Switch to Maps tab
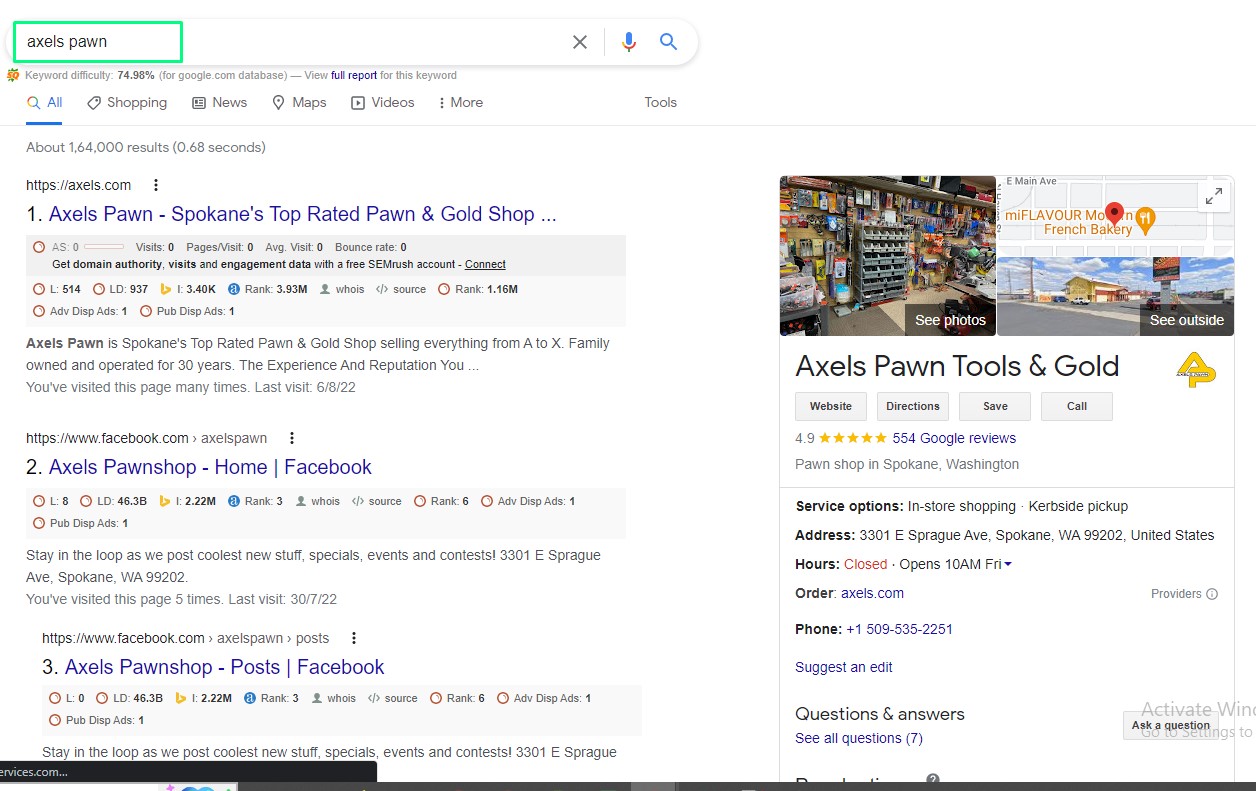The image size is (1256, 791). (299, 102)
